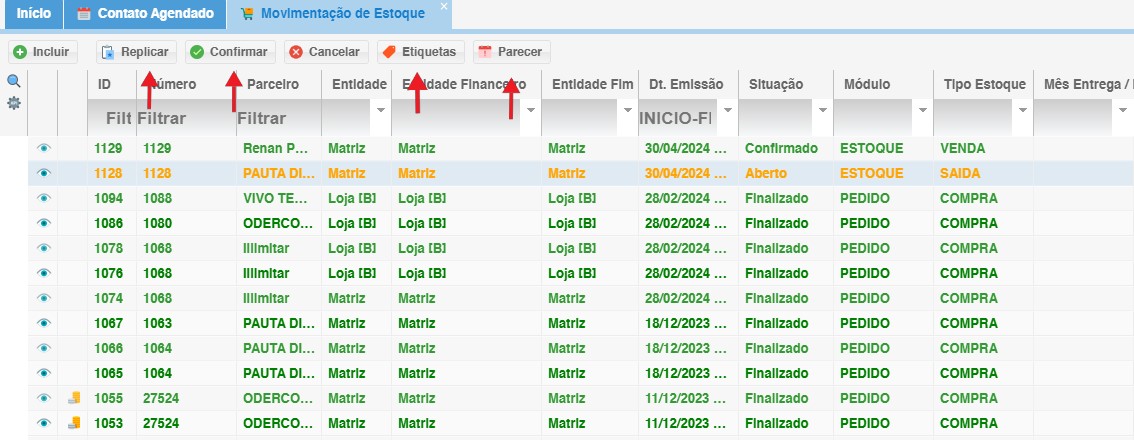Open the Entidade column filter dropdown
Screen dimensions: 1134x440
click(x=379, y=110)
